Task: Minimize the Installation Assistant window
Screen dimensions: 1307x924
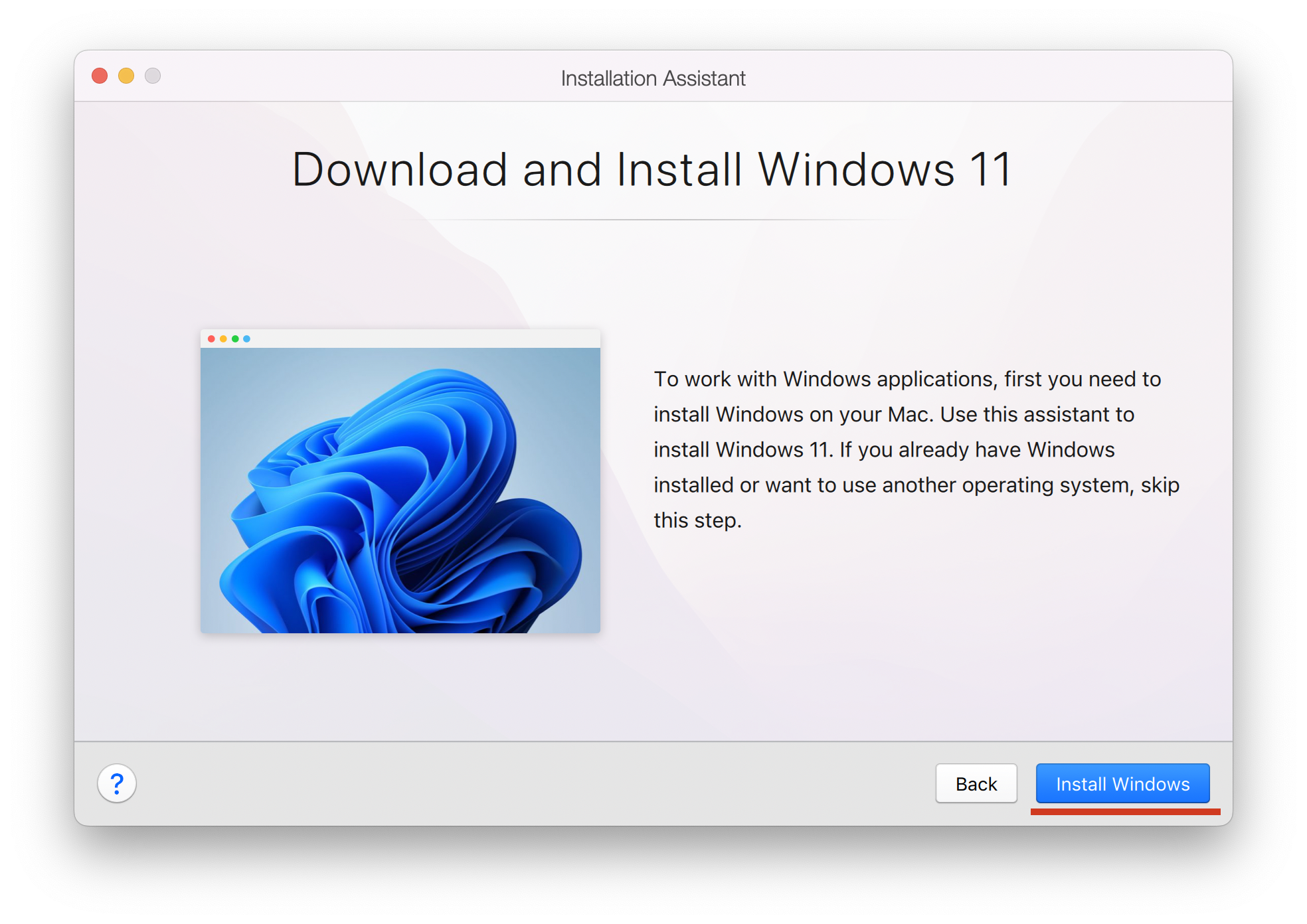Action: pyautogui.click(x=126, y=76)
